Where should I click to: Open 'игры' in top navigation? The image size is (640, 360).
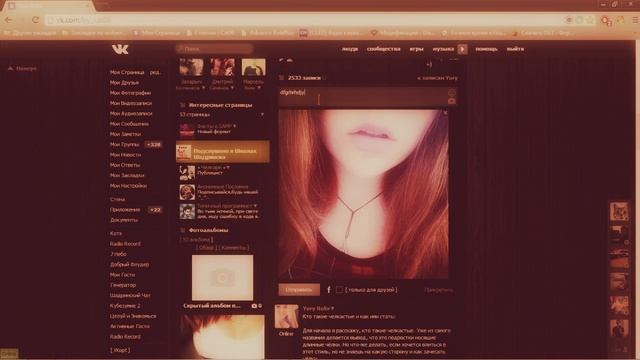pyautogui.click(x=416, y=49)
